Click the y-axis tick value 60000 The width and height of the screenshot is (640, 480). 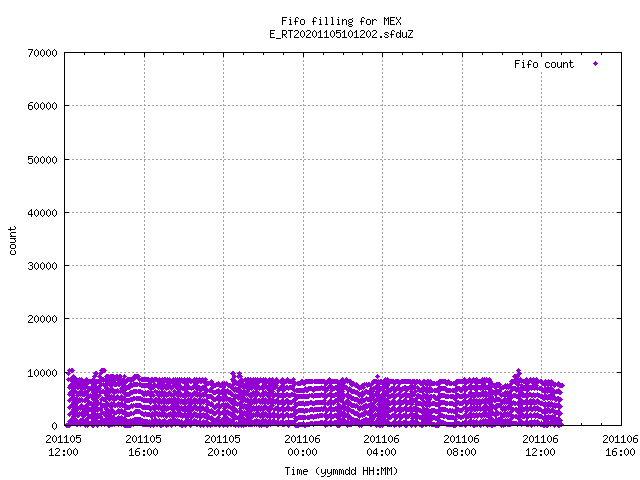pyautogui.click(x=42, y=106)
